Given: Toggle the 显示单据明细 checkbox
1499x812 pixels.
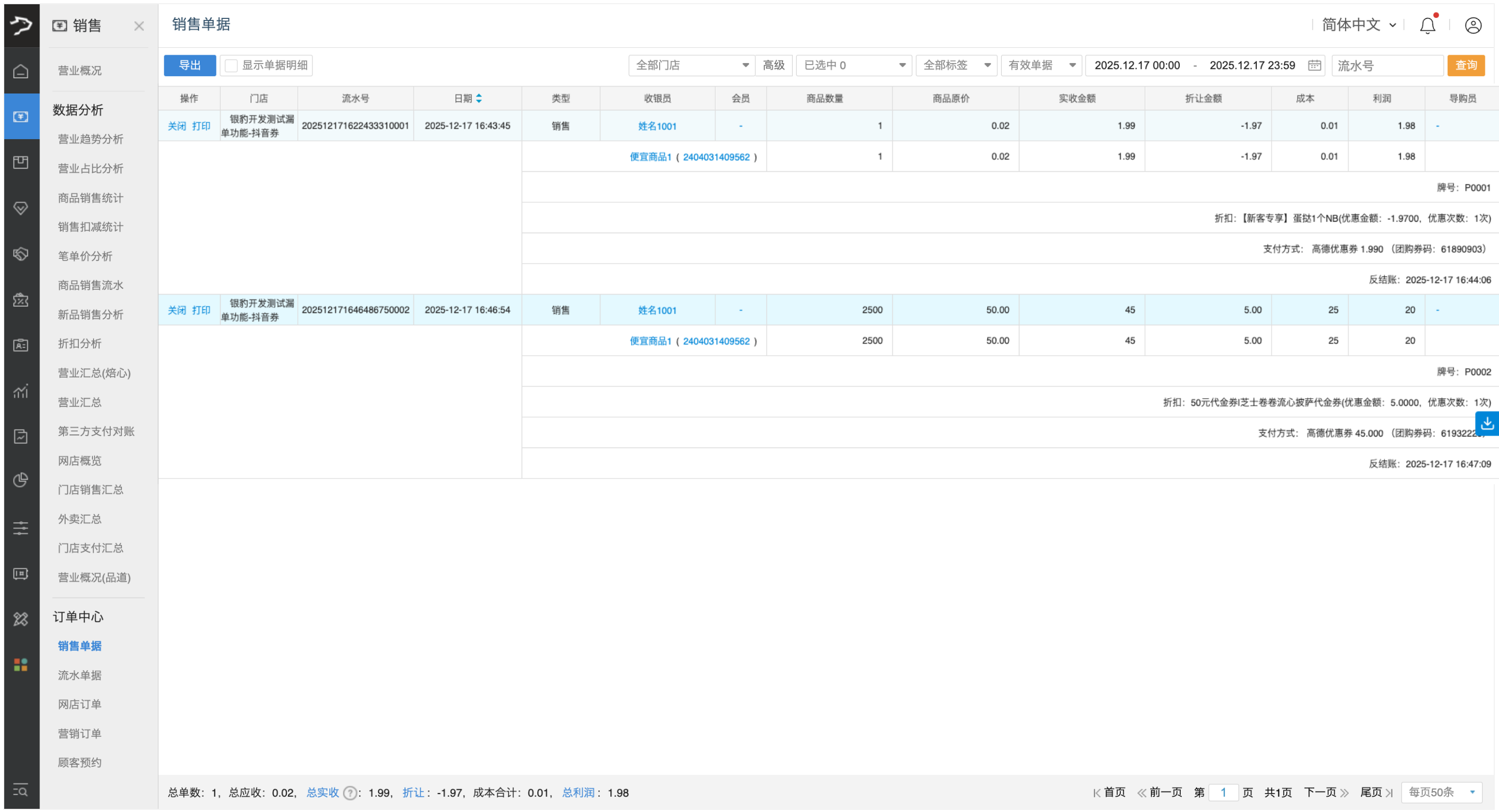Looking at the screenshot, I should [231, 65].
